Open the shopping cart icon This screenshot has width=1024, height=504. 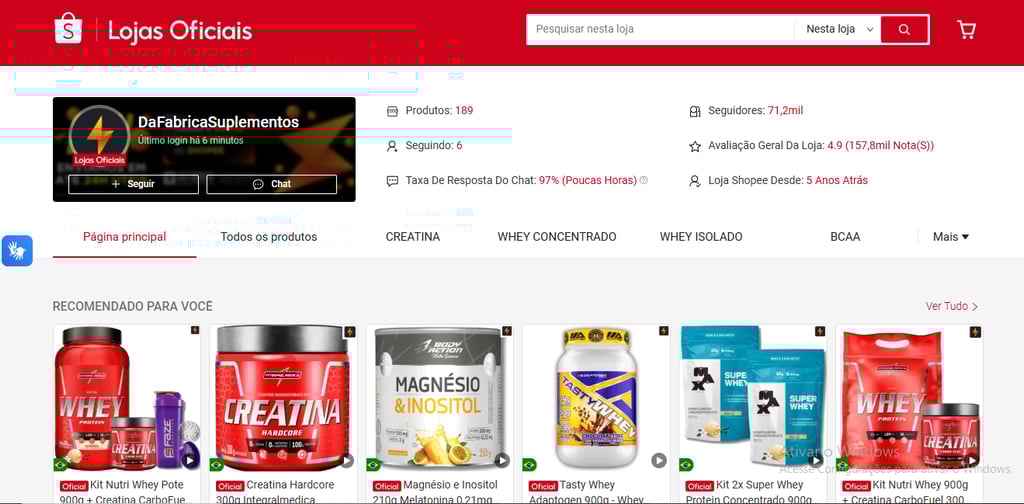966,29
